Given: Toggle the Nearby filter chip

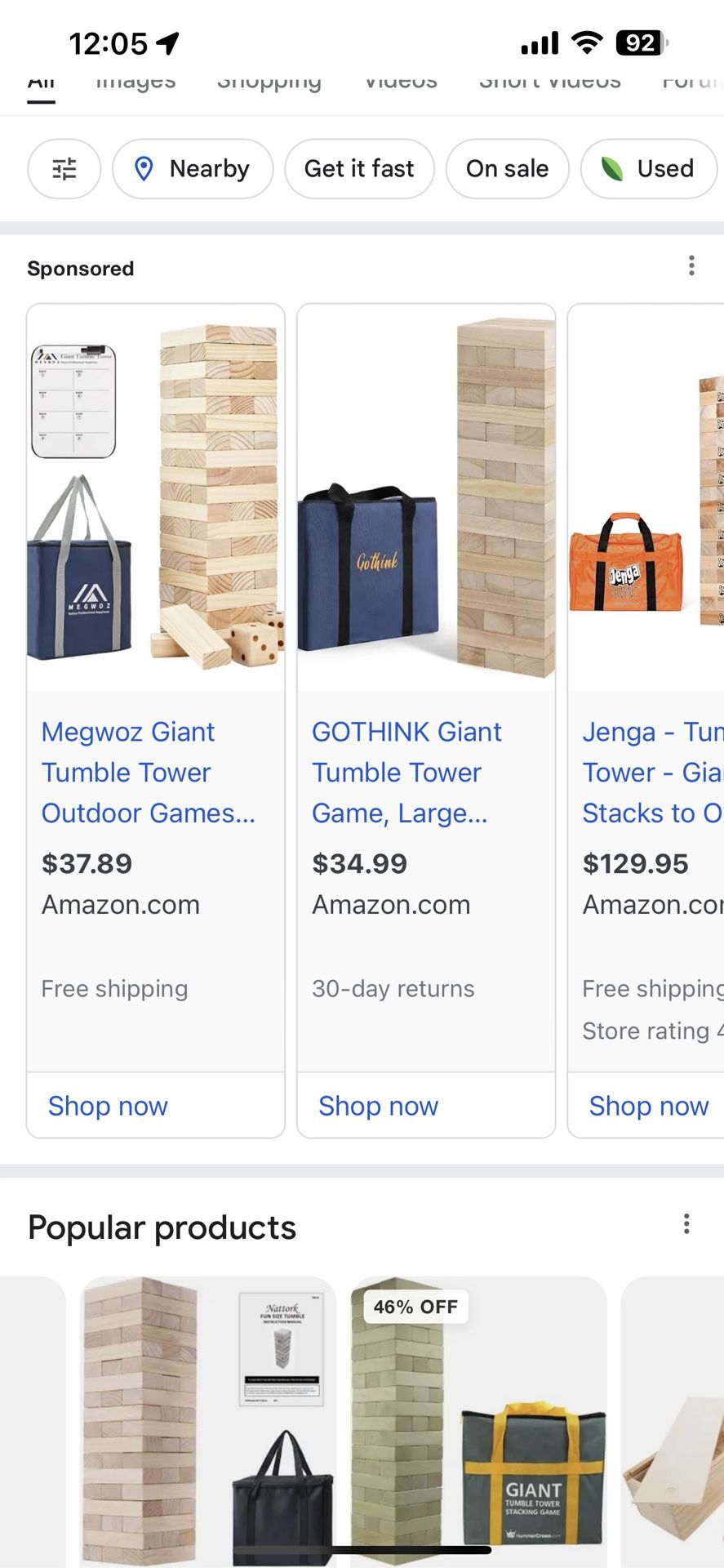Looking at the screenshot, I should (x=193, y=169).
